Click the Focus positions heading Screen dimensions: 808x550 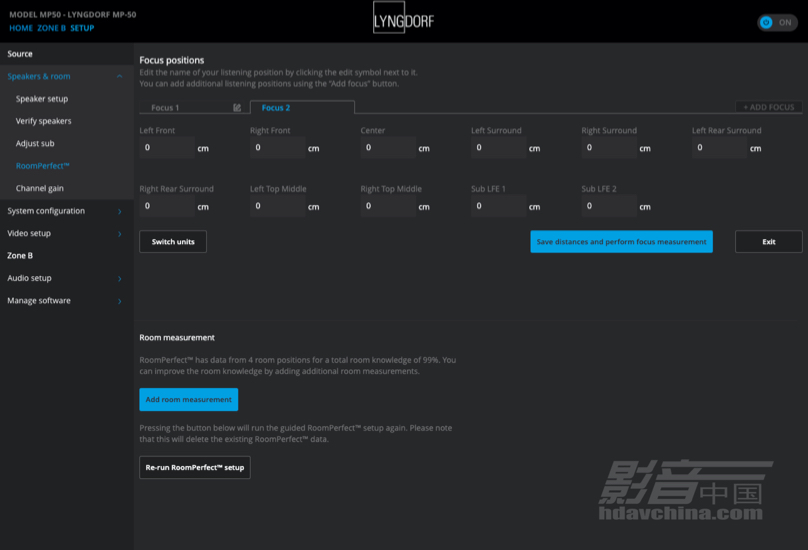click(172, 60)
